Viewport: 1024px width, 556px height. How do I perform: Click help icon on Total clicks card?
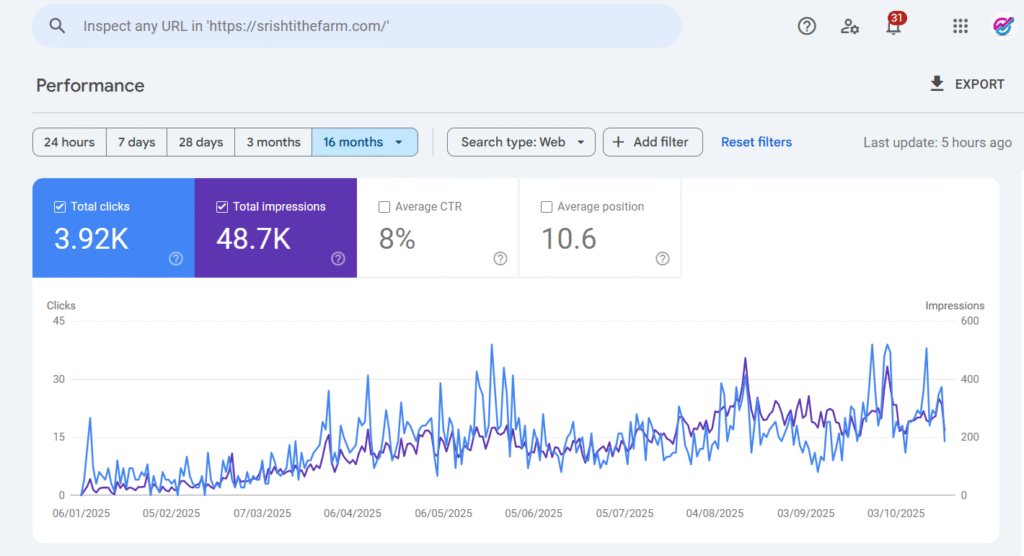tap(176, 259)
